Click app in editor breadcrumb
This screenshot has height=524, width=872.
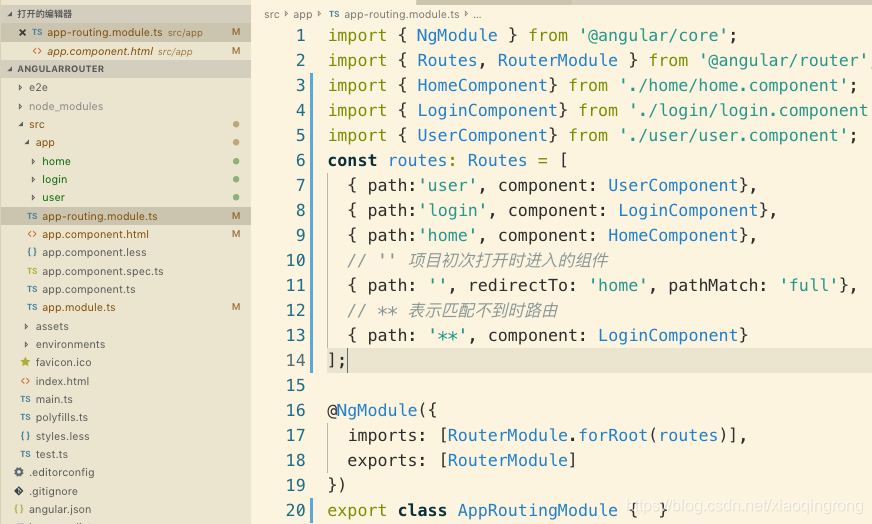coord(303,14)
